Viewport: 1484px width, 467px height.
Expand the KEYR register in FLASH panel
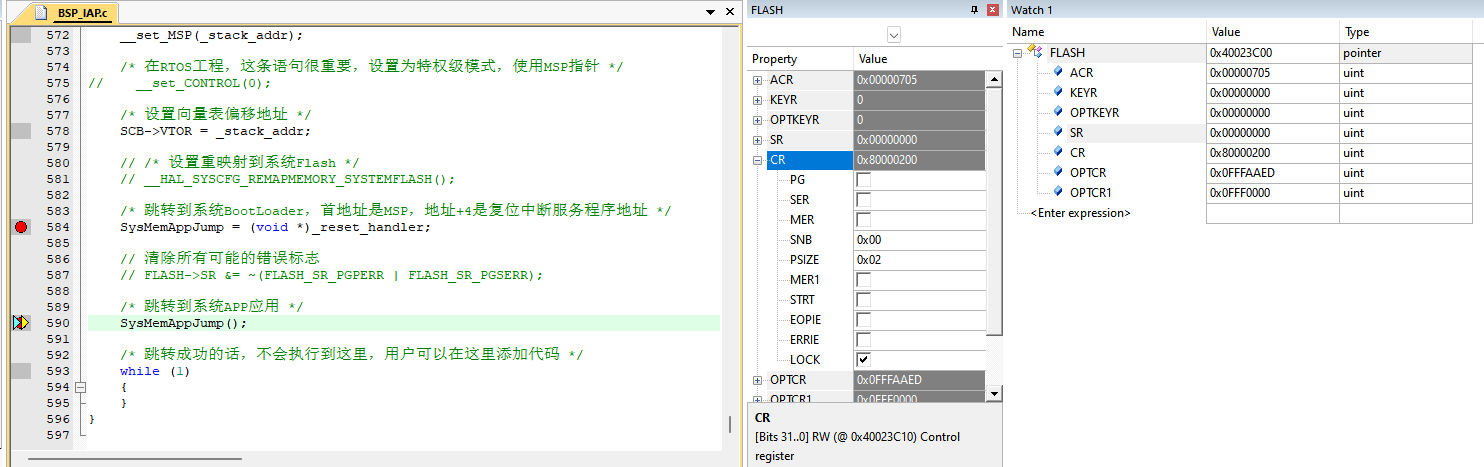758,100
